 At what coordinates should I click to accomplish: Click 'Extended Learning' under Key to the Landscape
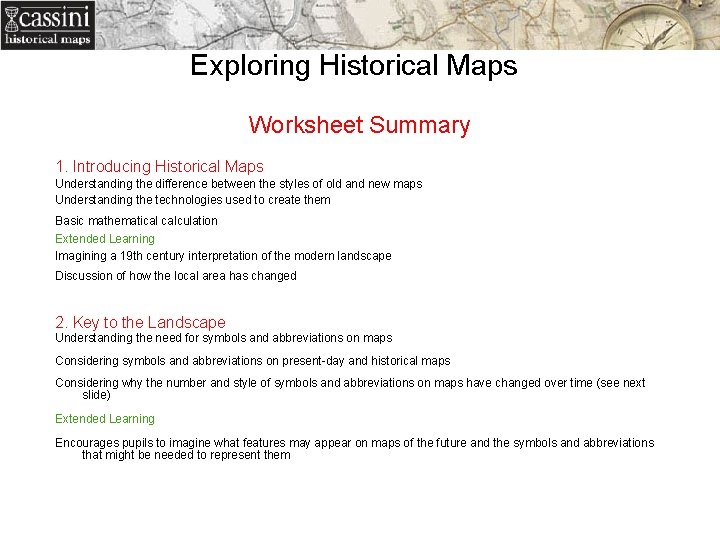tap(105, 419)
